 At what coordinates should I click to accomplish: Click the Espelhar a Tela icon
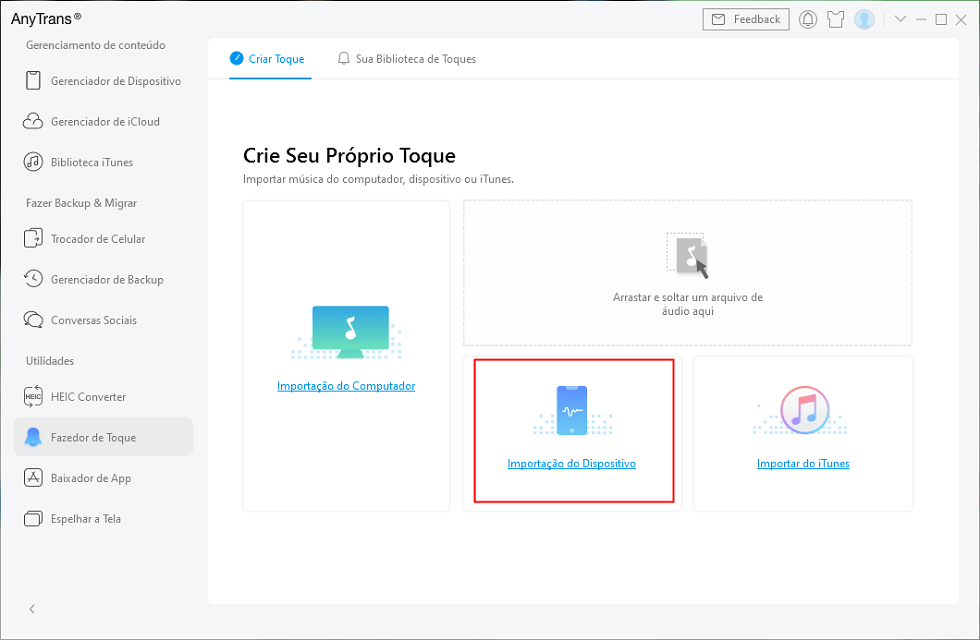(33, 518)
